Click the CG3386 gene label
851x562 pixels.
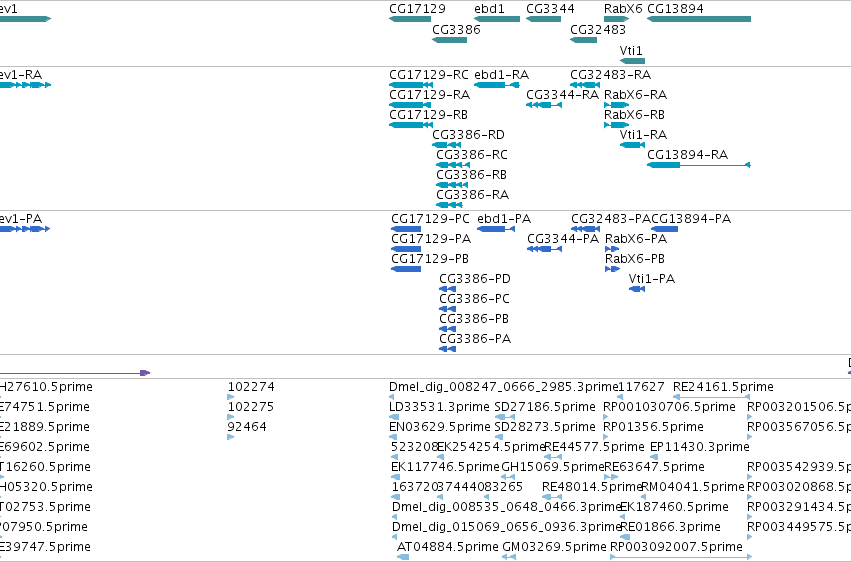(x=456, y=29)
